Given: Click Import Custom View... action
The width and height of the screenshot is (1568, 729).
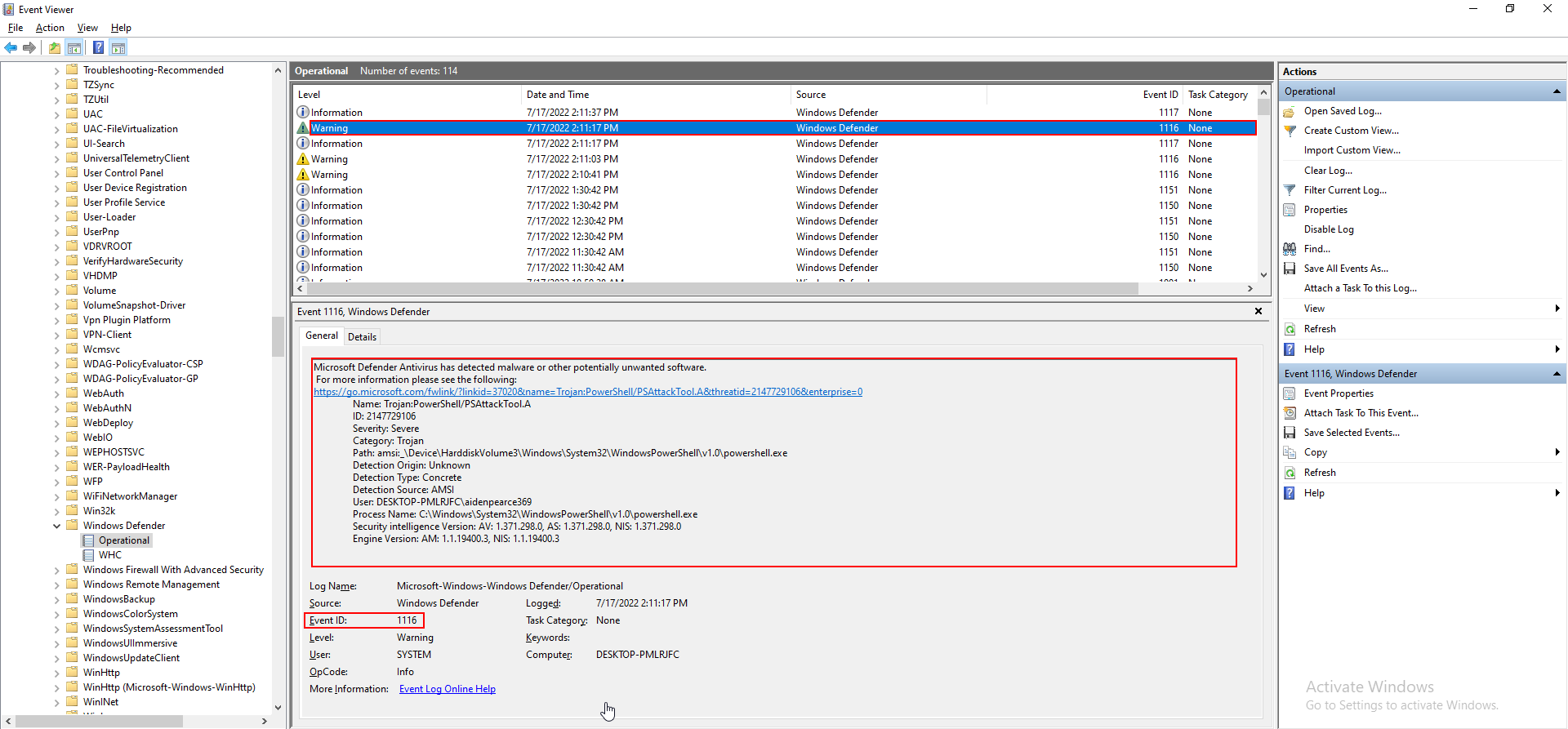Looking at the screenshot, I should (x=1352, y=150).
